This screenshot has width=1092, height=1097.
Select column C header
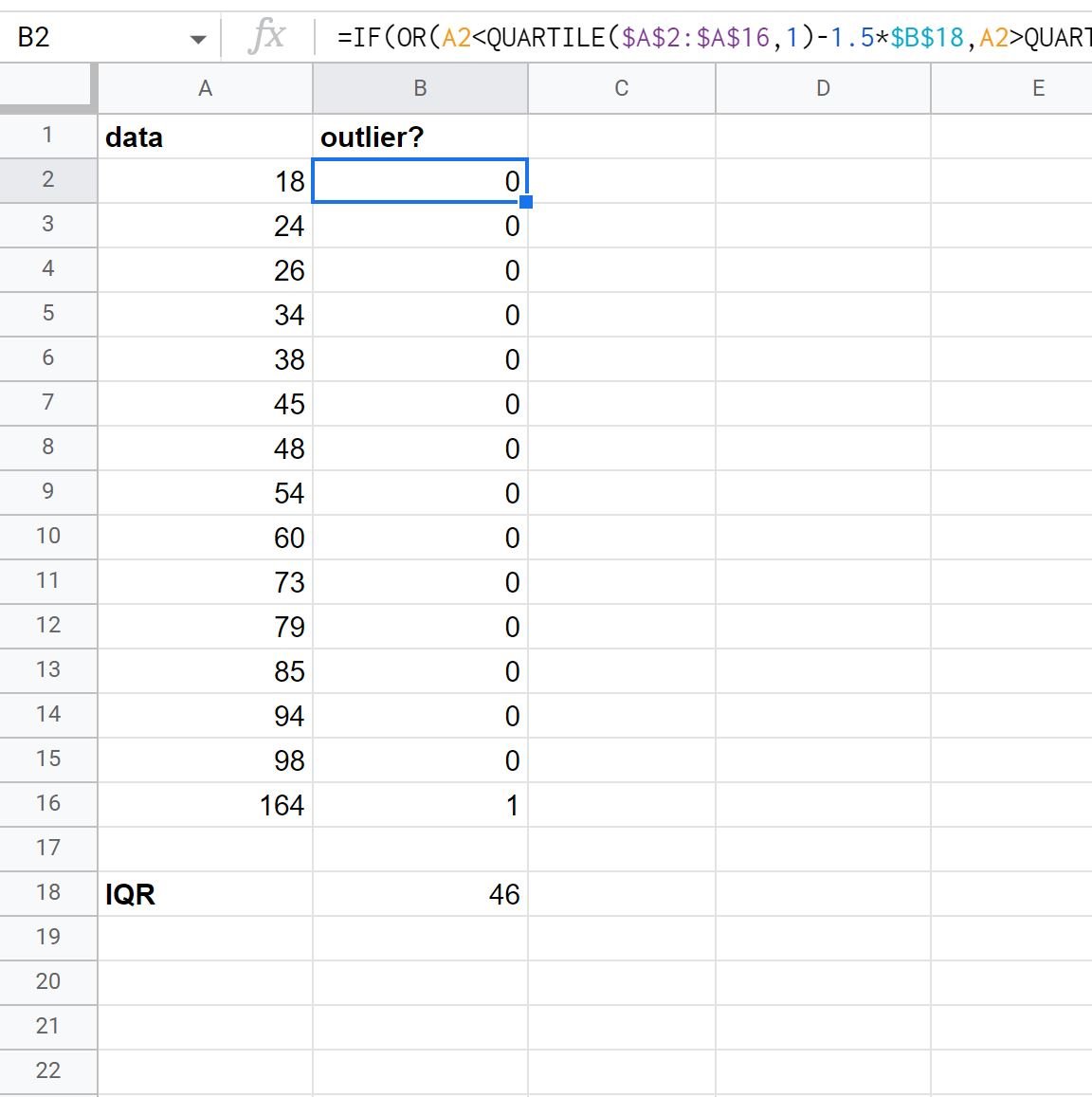621,88
